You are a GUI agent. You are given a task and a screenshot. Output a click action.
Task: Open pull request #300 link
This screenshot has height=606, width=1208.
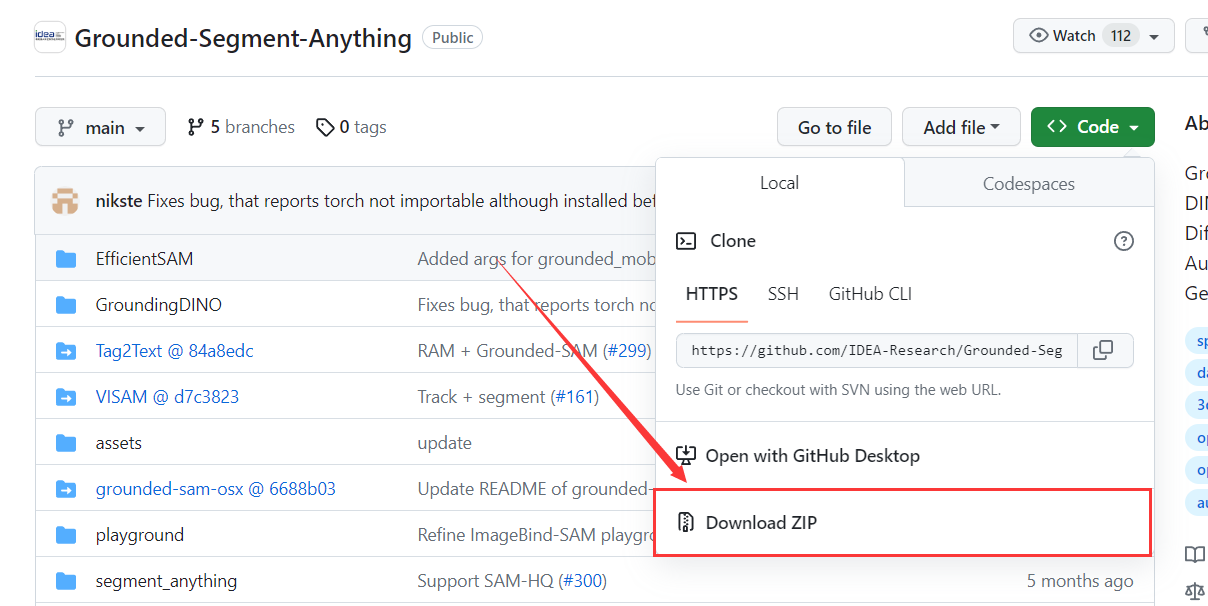(583, 581)
